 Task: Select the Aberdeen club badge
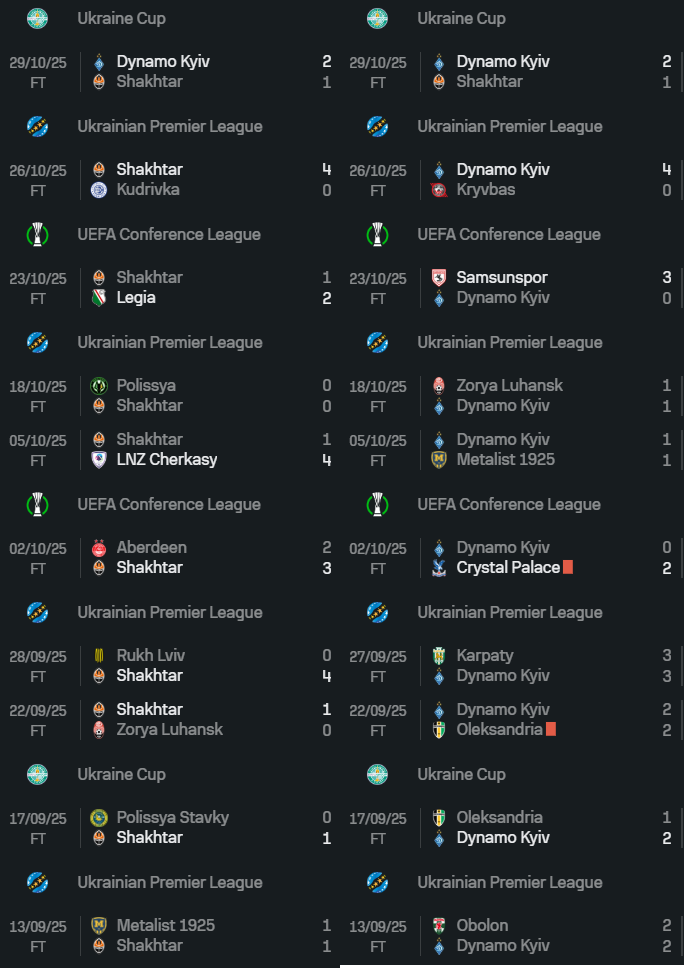pos(98,548)
